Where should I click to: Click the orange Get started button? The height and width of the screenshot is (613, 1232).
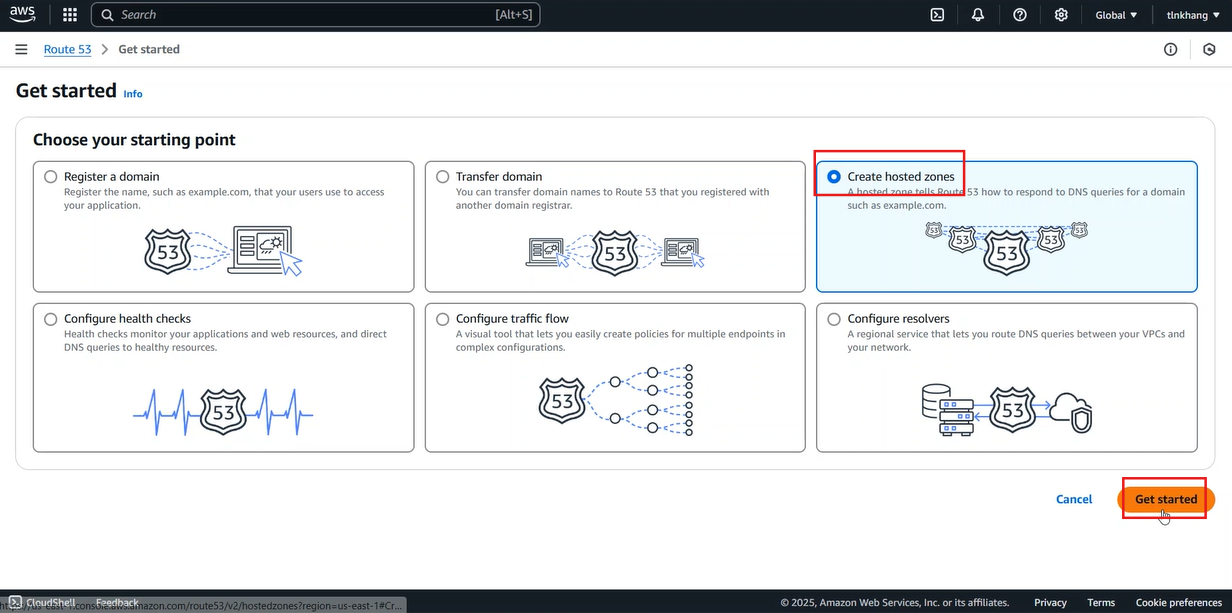1166,499
